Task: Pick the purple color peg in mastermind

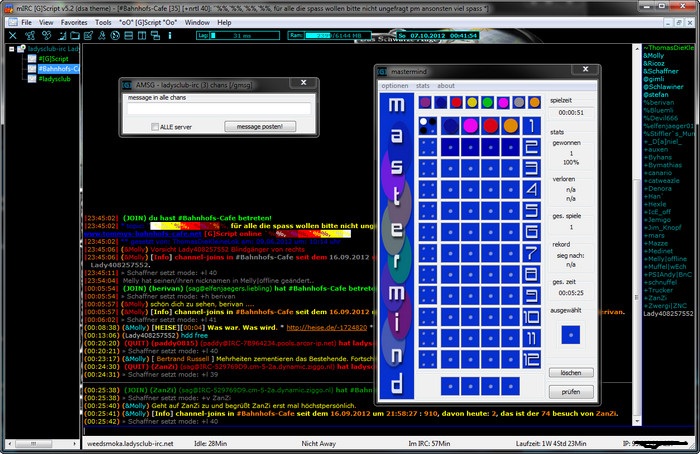Action: 425,103
